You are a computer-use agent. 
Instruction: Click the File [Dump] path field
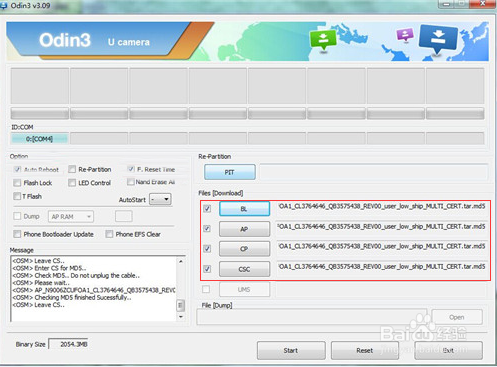[x=312, y=317]
